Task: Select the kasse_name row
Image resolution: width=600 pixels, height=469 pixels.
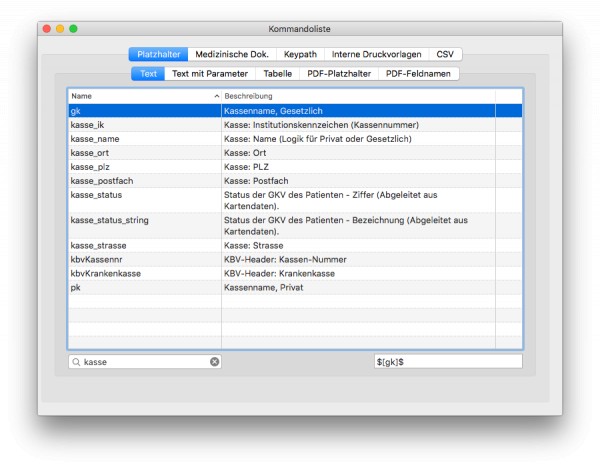Action: click(295, 139)
